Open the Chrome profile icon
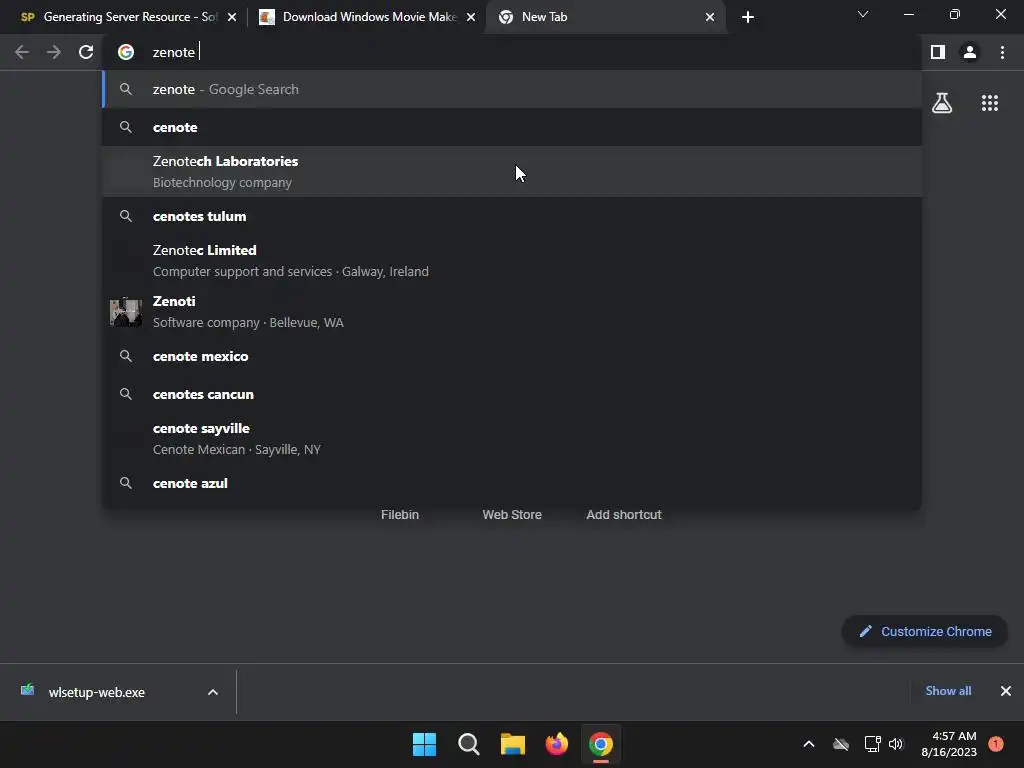The width and height of the screenshot is (1024, 768). point(970,52)
